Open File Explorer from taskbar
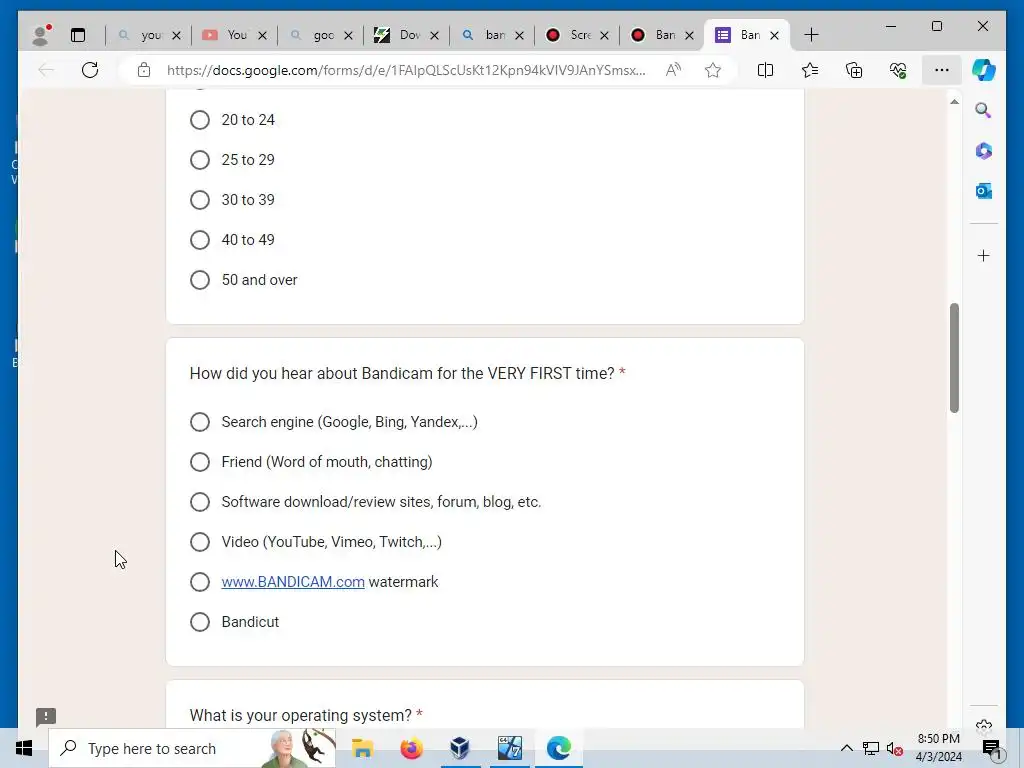This screenshot has width=1024, height=768. (x=362, y=748)
